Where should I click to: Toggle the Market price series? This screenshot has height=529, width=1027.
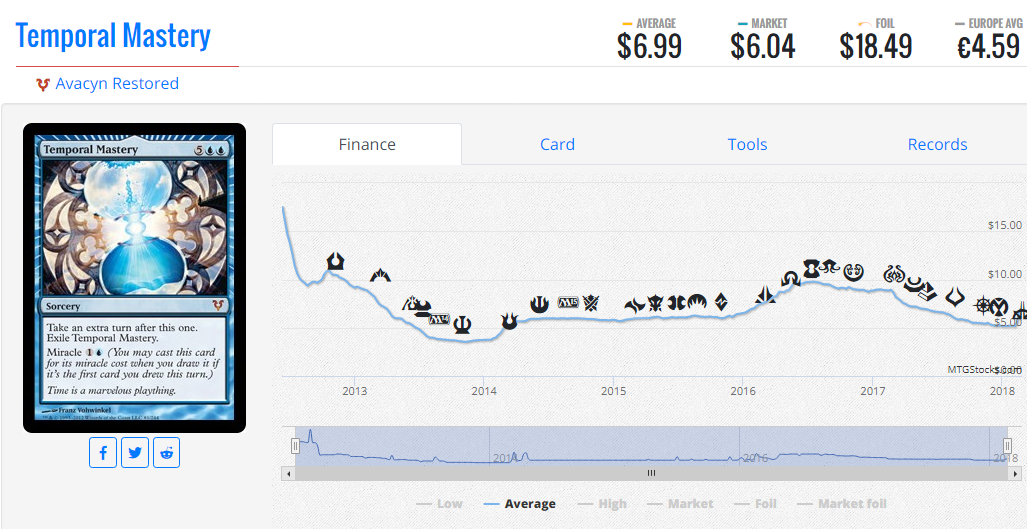(680, 503)
